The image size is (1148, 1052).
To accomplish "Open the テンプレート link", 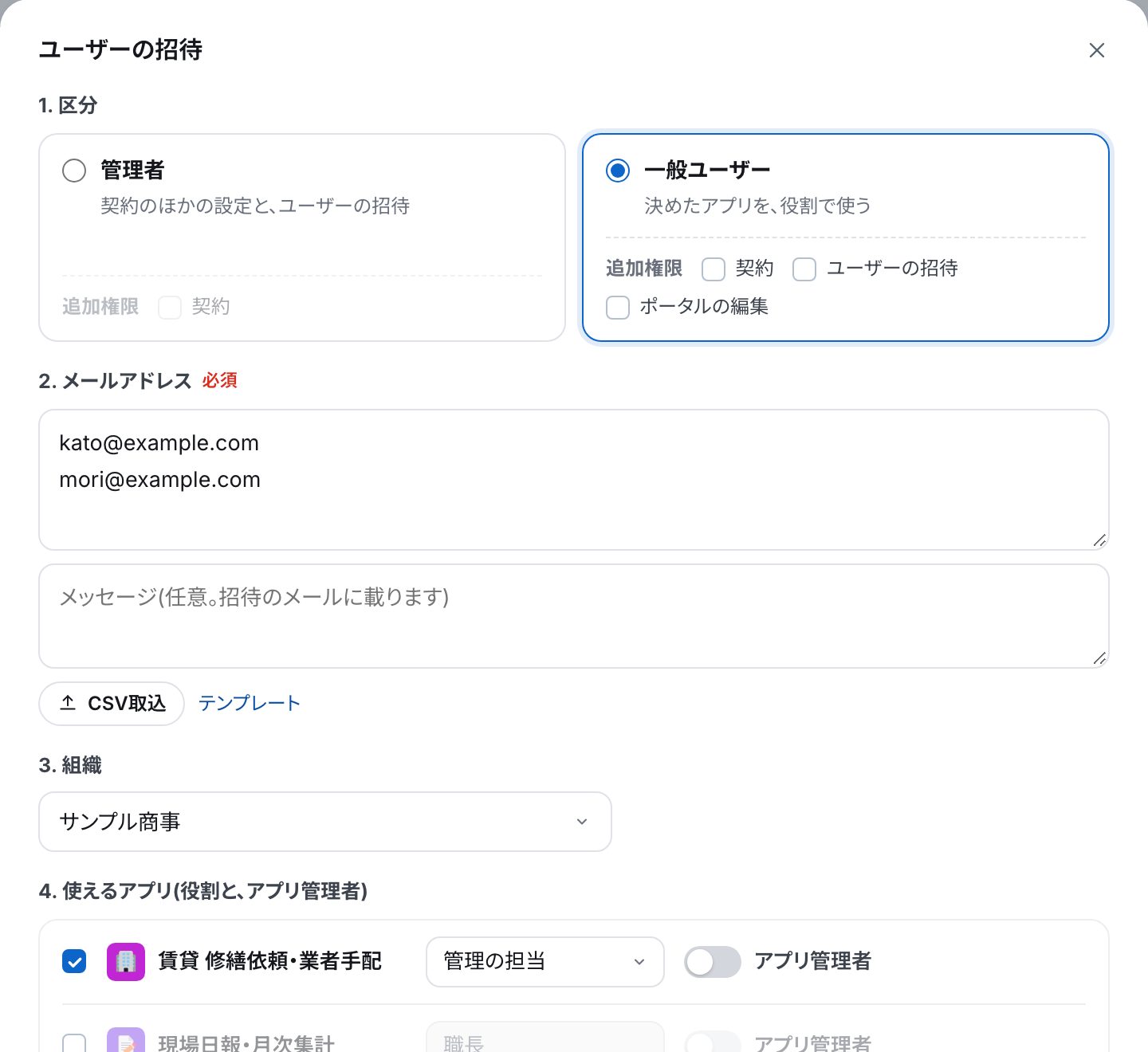I will coord(249,704).
